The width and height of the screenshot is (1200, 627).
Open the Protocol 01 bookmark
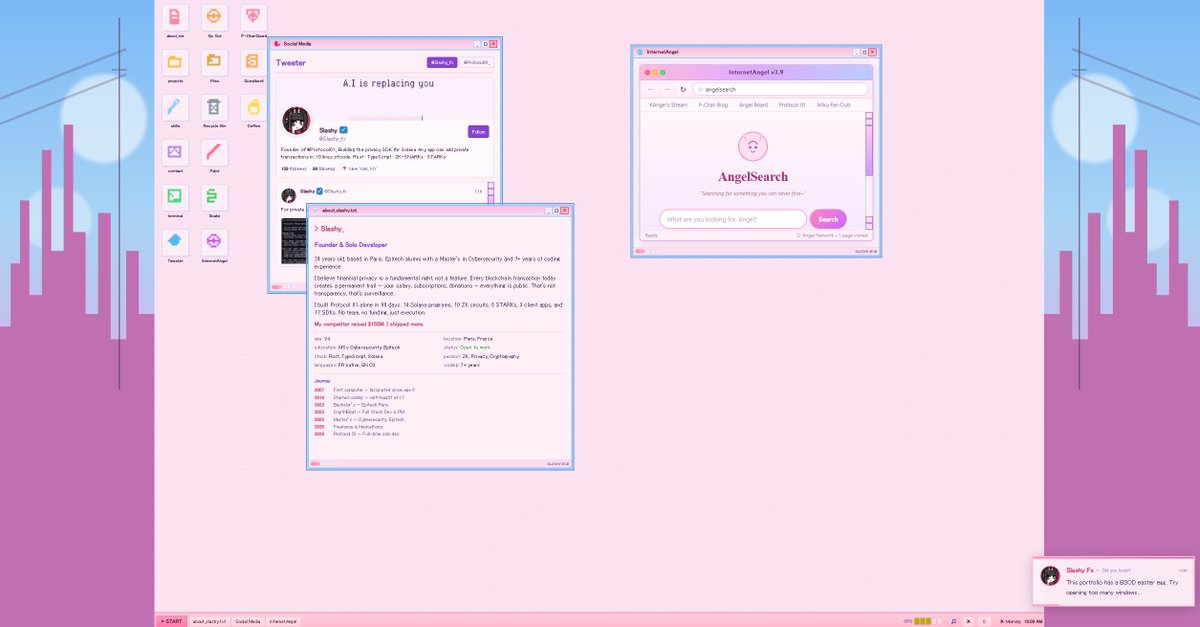tap(792, 104)
